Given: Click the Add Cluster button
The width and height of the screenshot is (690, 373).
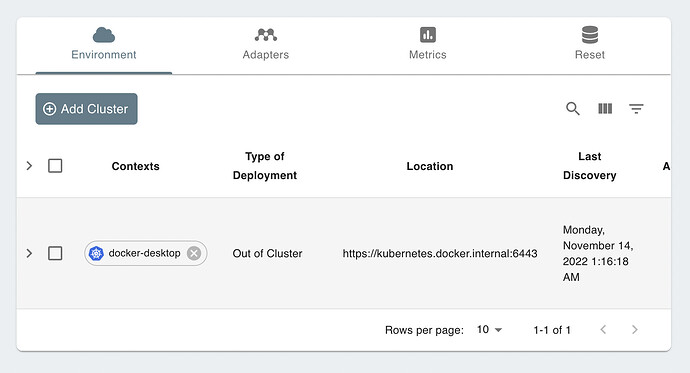Looking at the screenshot, I should point(86,109).
